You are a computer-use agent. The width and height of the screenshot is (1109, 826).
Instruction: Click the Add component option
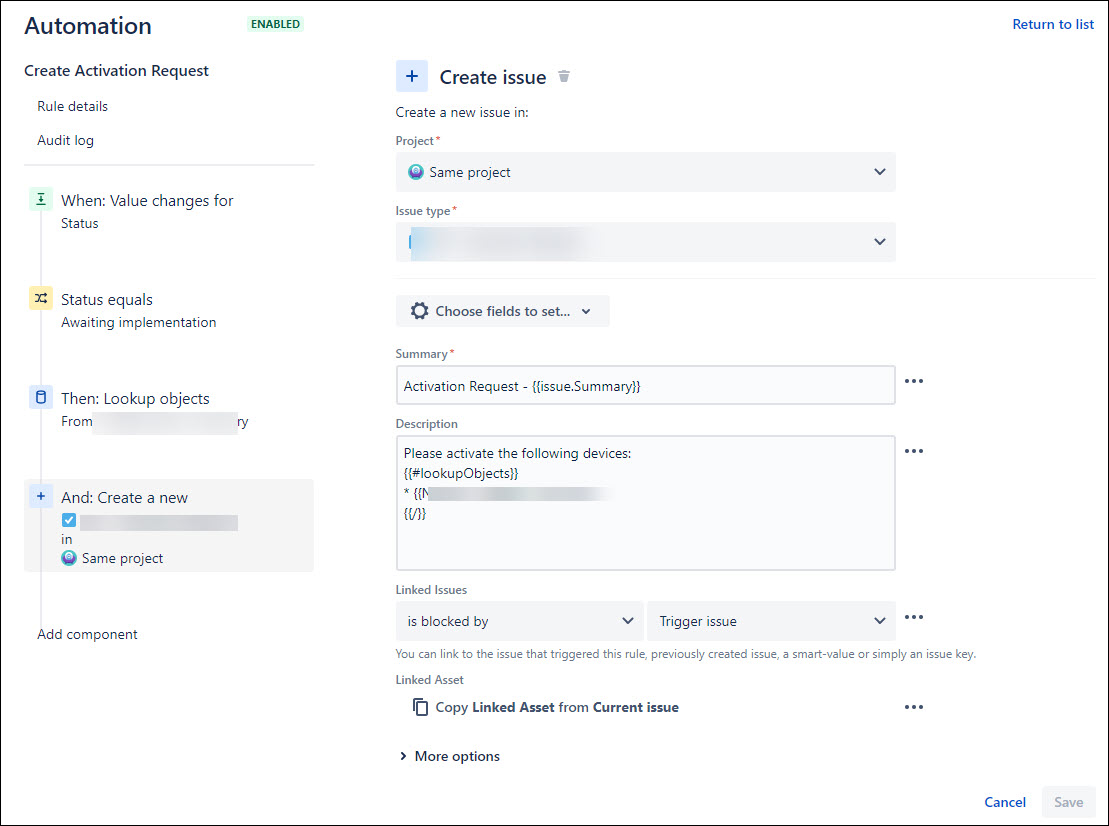coord(87,634)
